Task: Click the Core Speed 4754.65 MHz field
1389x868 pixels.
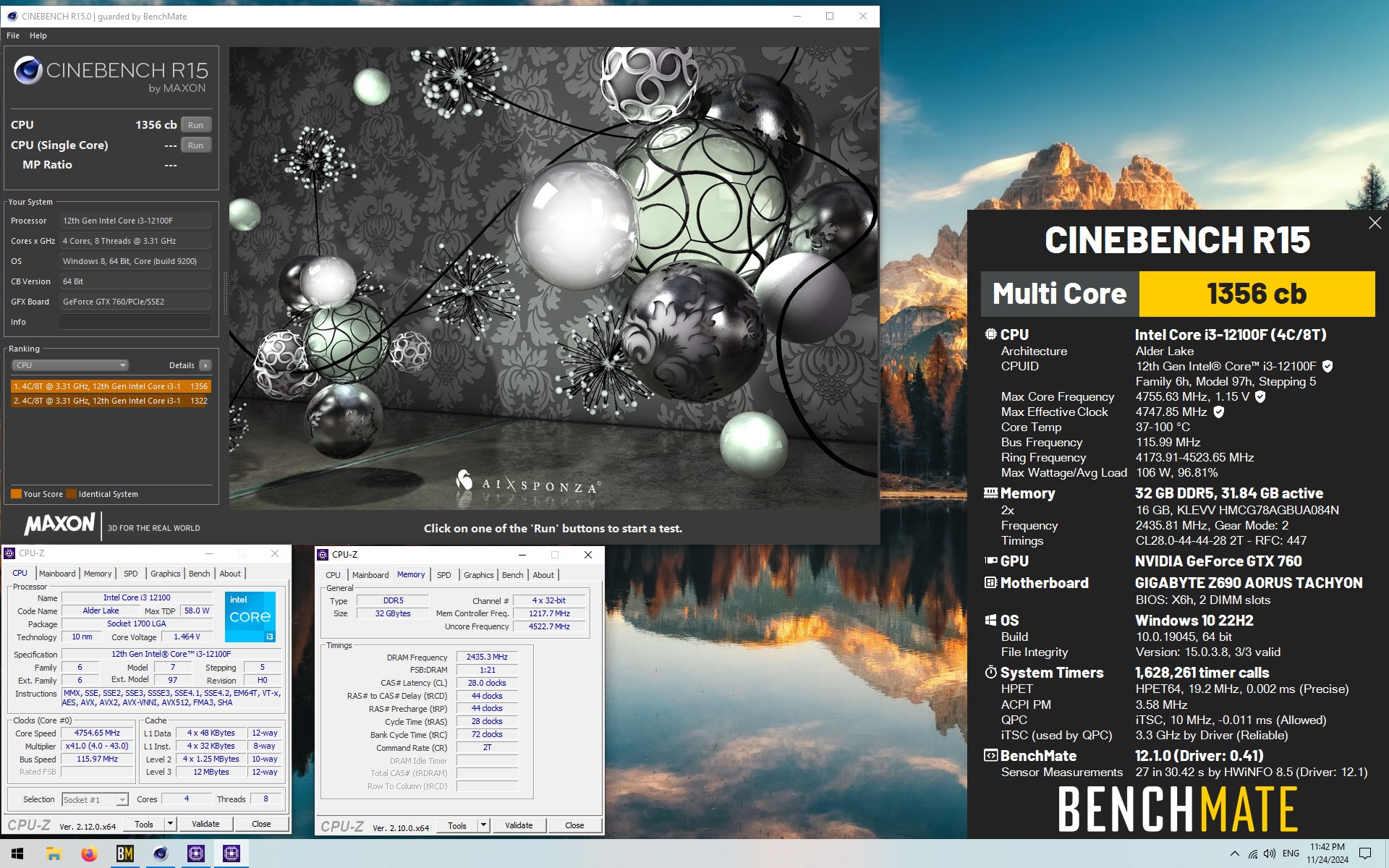Action: [x=97, y=733]
